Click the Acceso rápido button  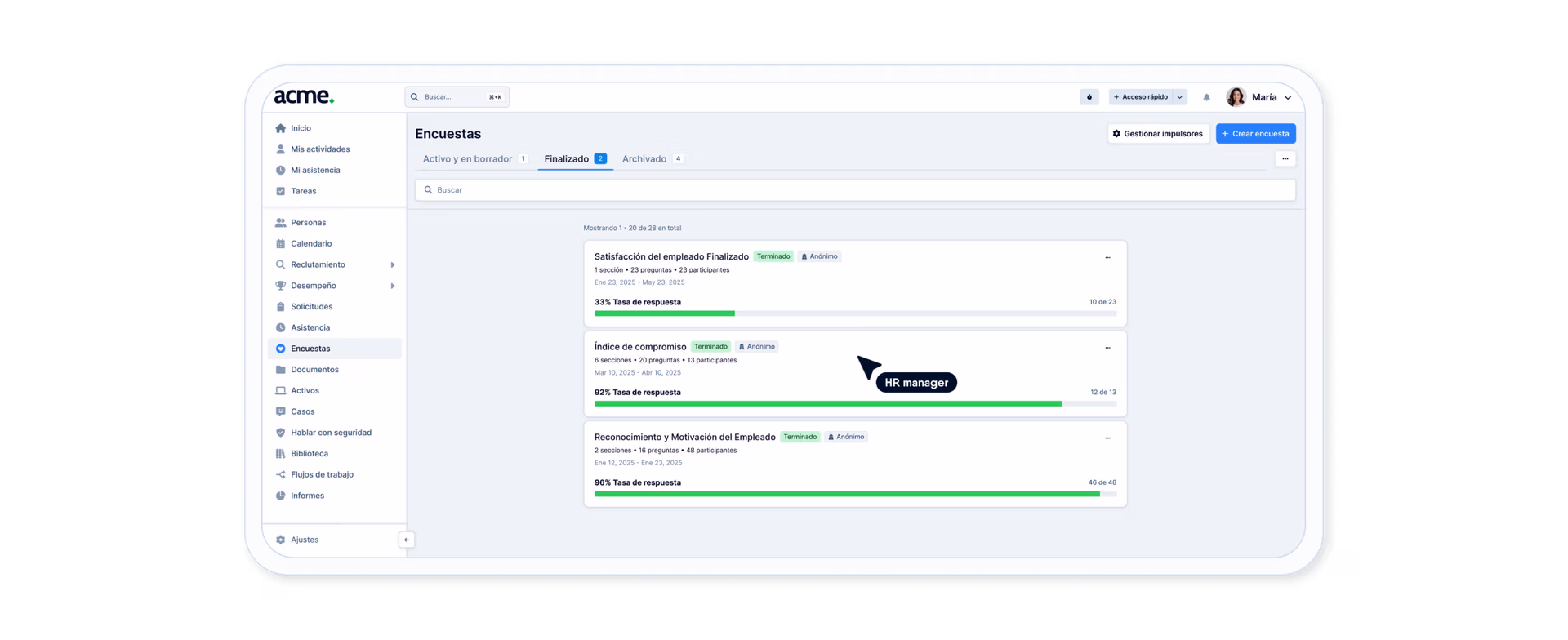coord(1140,97)
